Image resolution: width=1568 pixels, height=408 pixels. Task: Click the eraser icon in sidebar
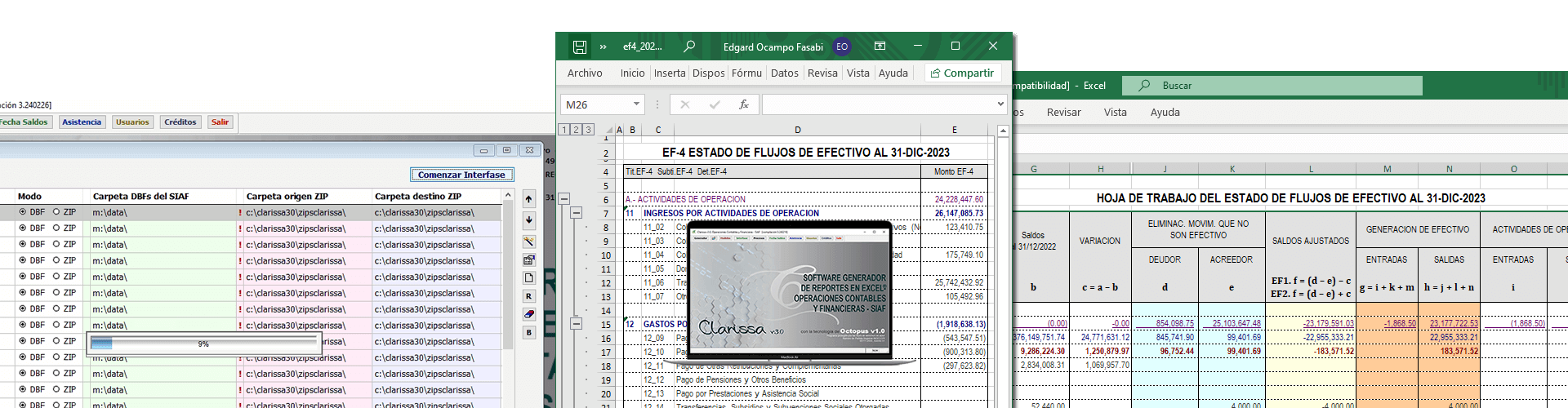coord(529,314)
